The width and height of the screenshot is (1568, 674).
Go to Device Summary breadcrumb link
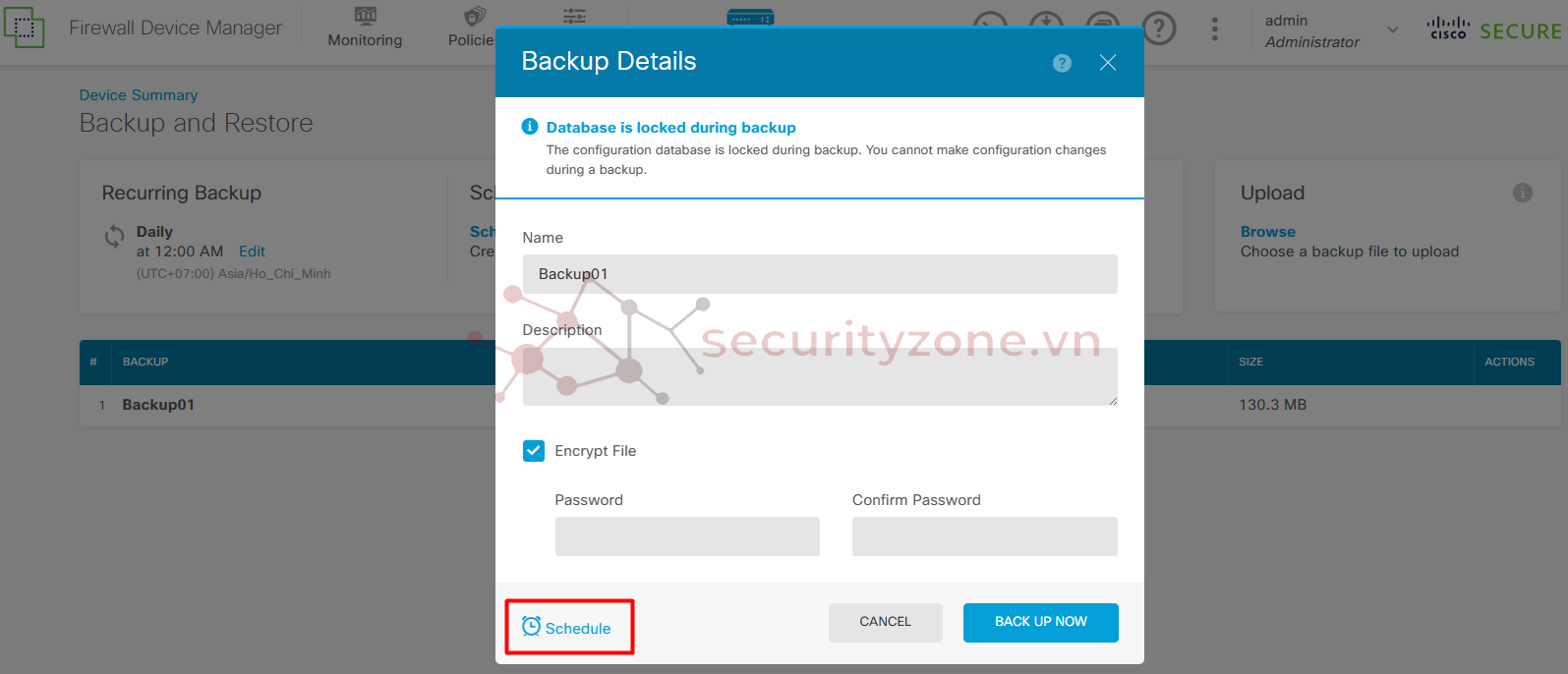click(139, 95)
